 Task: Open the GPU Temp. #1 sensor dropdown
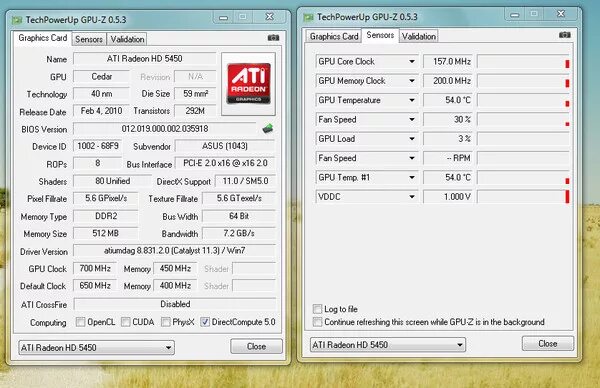click(412, 178)
